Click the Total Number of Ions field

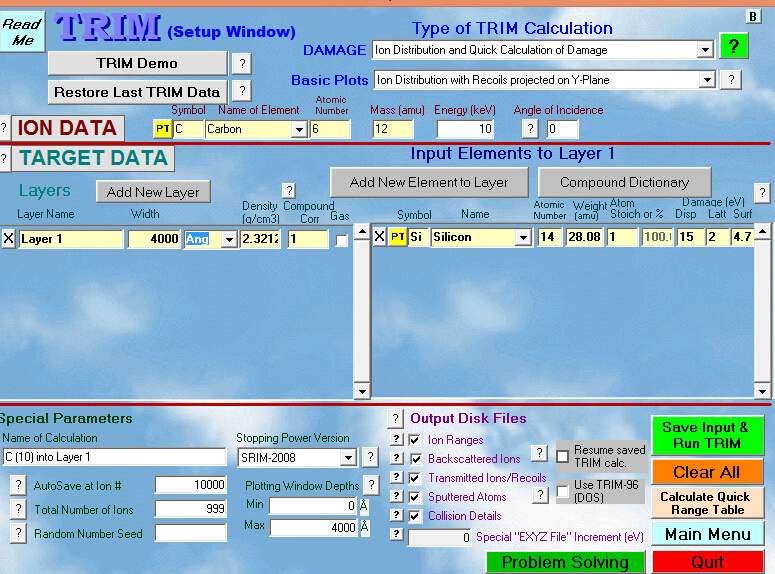pyautogui.click(x=191, y=509)
